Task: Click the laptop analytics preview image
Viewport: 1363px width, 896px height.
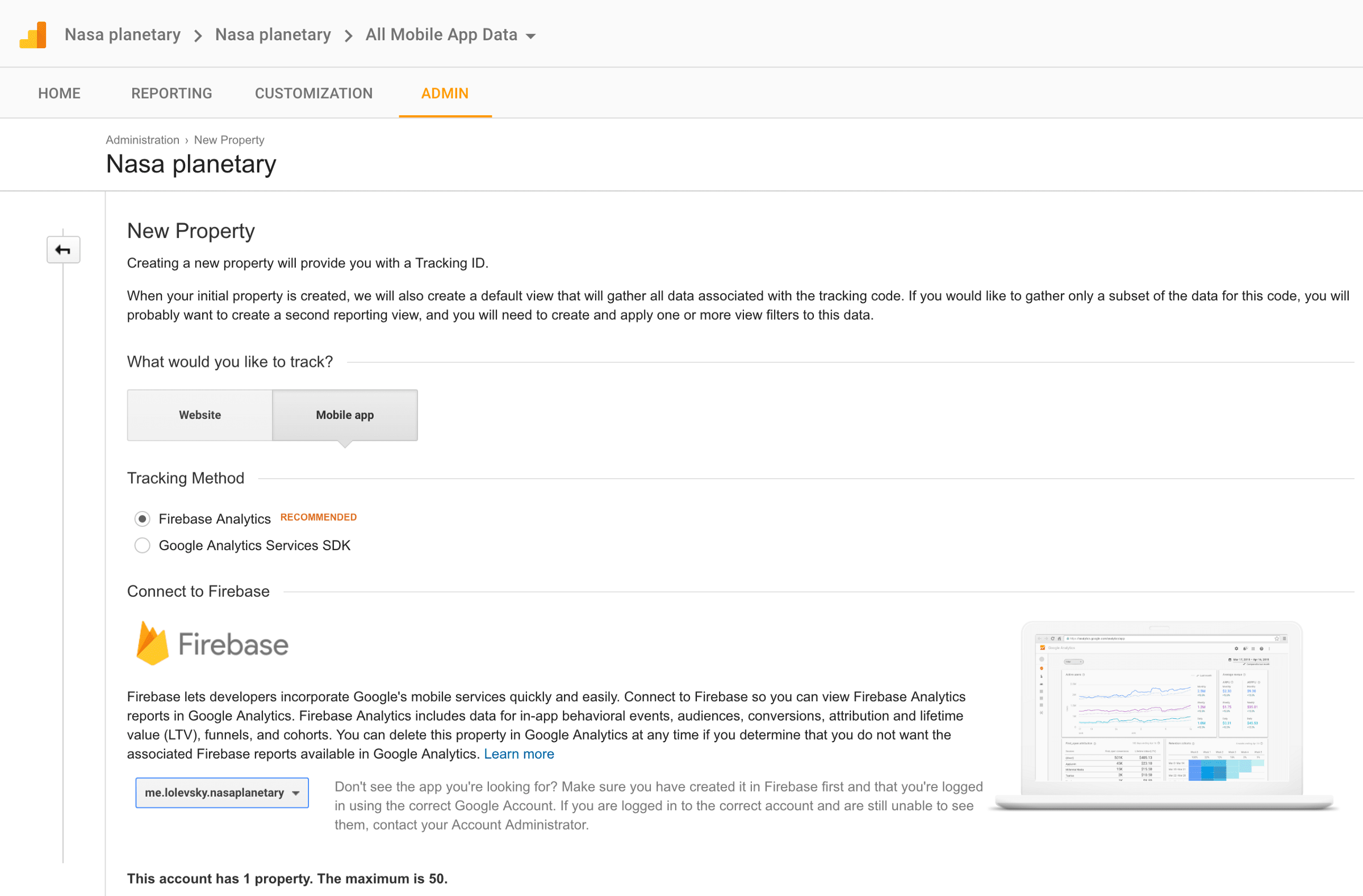Action: pos(1161,713)
